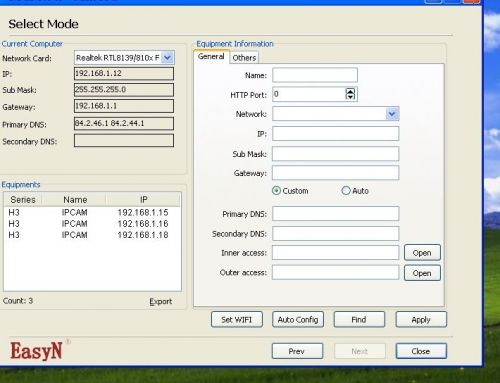
Task: Go back with the Prev button
Action: pos(297,351)
